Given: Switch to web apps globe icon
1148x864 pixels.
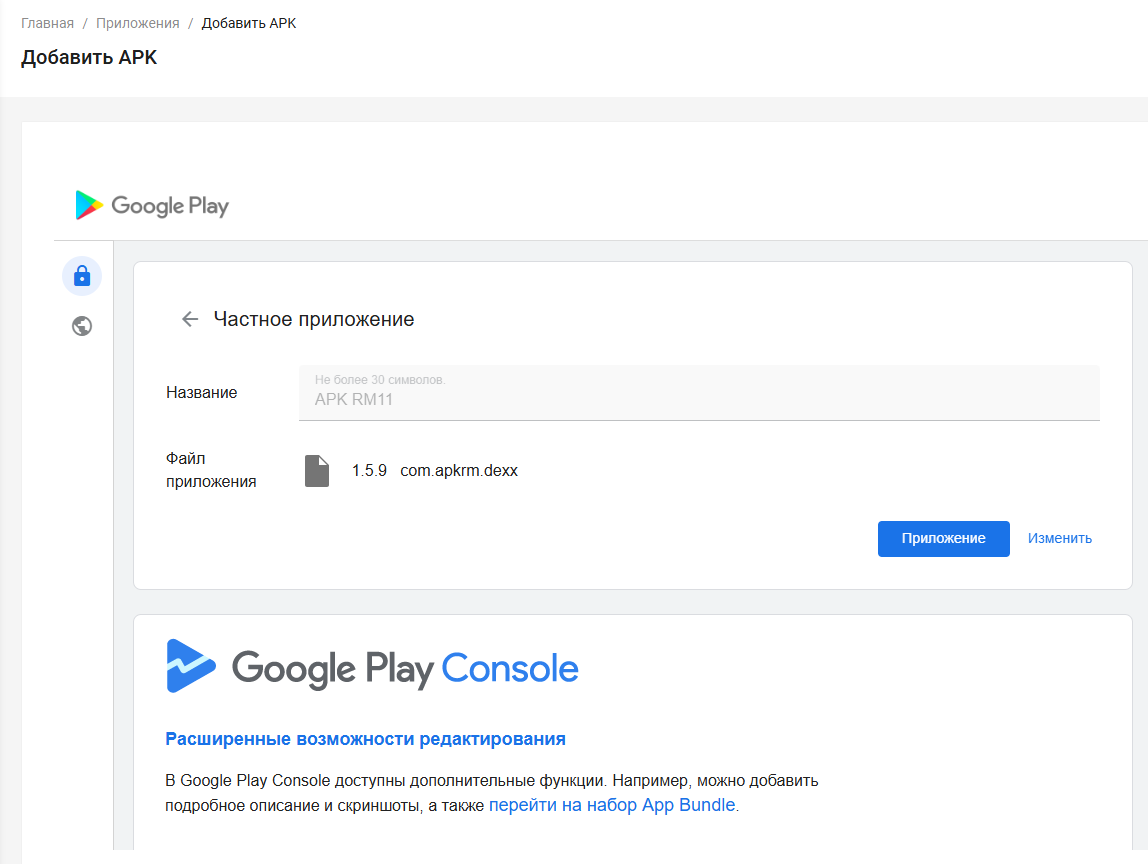Looking at the screenshot, I should pos(82,326).
